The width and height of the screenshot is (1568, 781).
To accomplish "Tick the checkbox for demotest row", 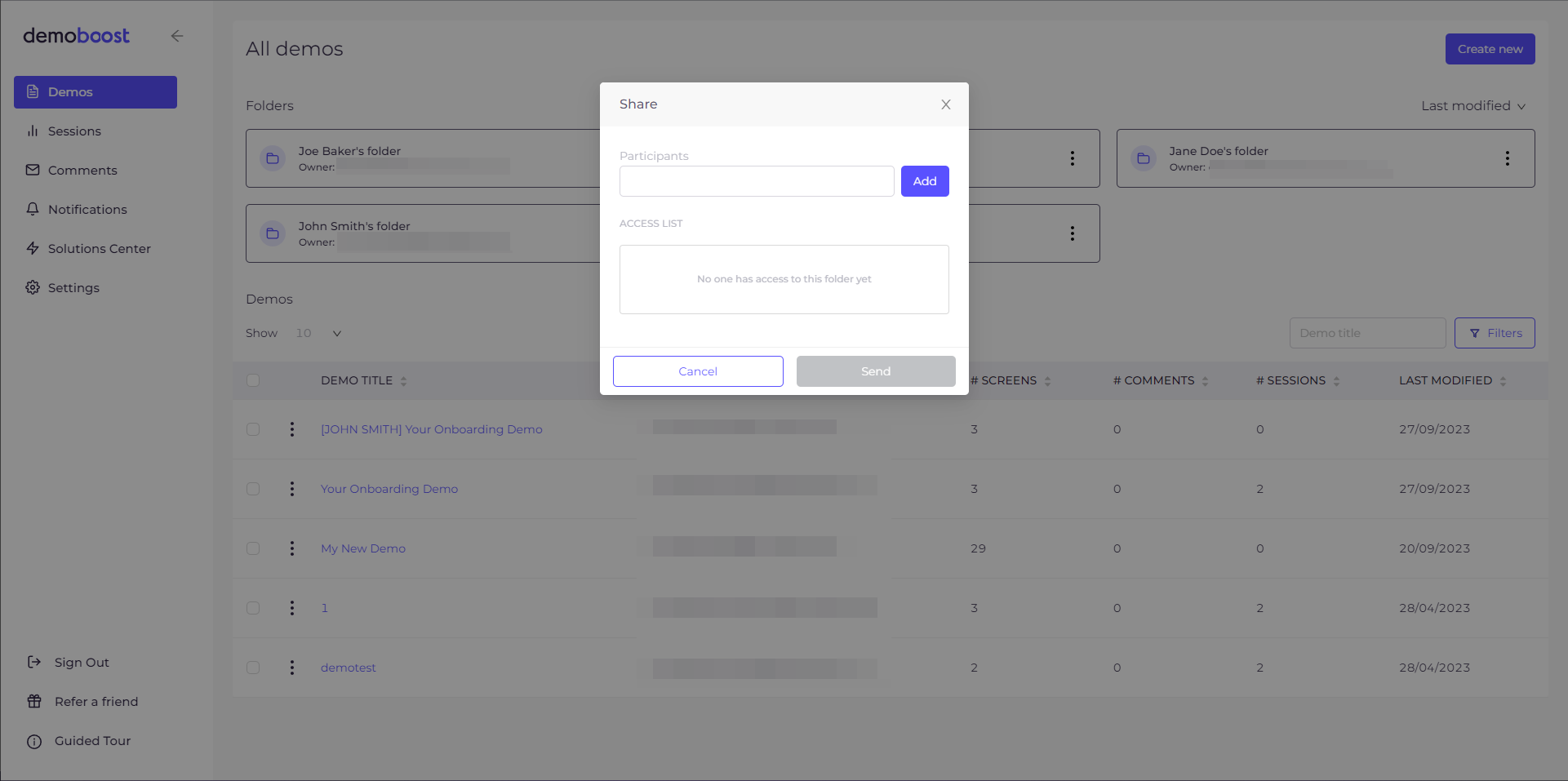I will 253,667.
